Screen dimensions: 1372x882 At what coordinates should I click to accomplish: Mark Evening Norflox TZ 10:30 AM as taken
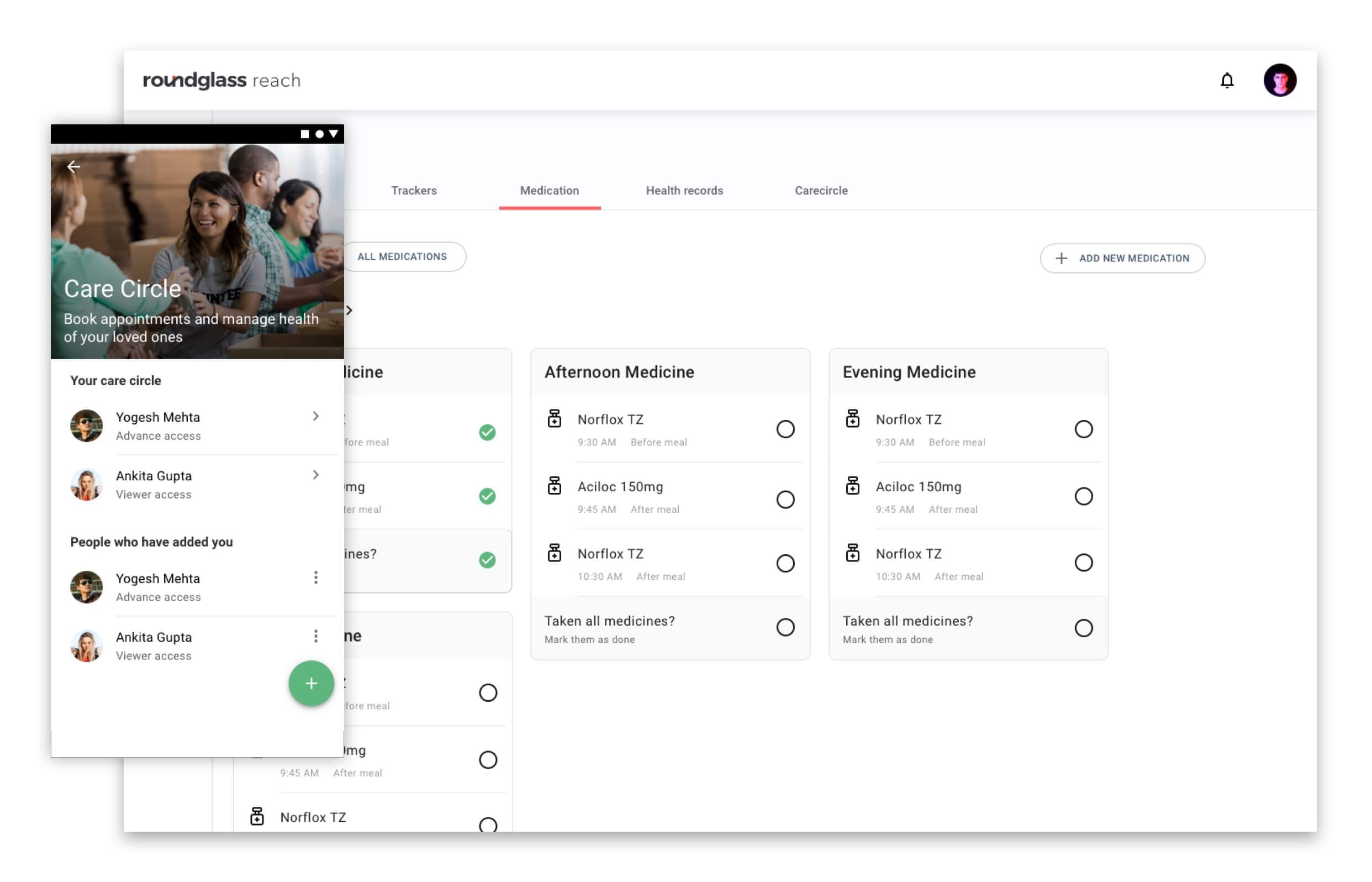(x=1083, y=563)
